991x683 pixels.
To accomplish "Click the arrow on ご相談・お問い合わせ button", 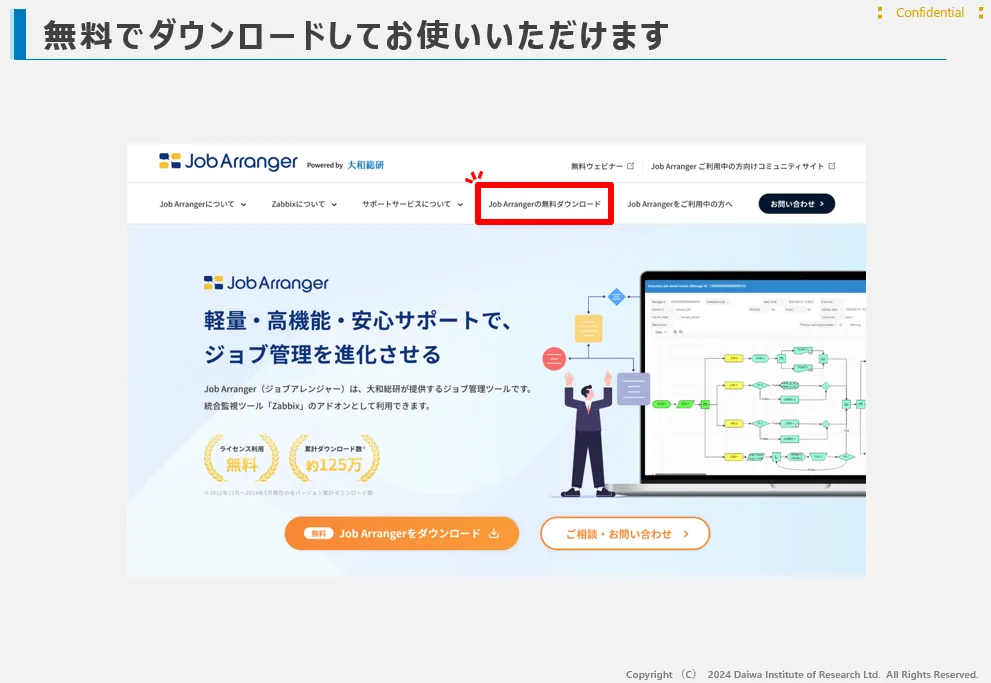I will pos(686,534).
